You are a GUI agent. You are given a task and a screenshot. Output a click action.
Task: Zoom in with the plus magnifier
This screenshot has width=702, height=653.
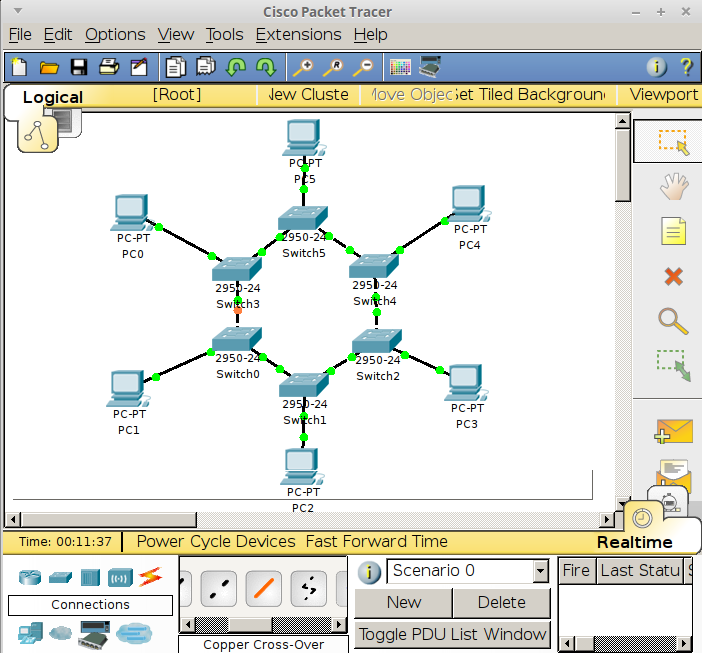click(x=303, y=68)
